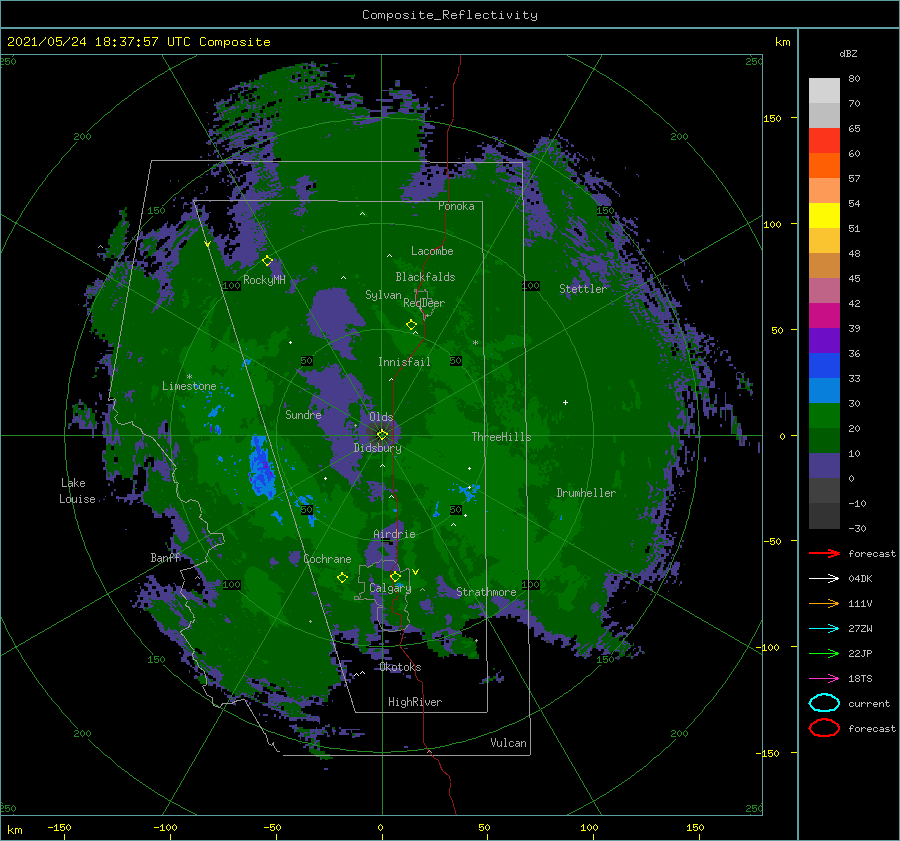Click the Vulcan city label
Image resolution: width=900 pixels, height=841 pixels.
pyautogui.click(x=509, y=743)
